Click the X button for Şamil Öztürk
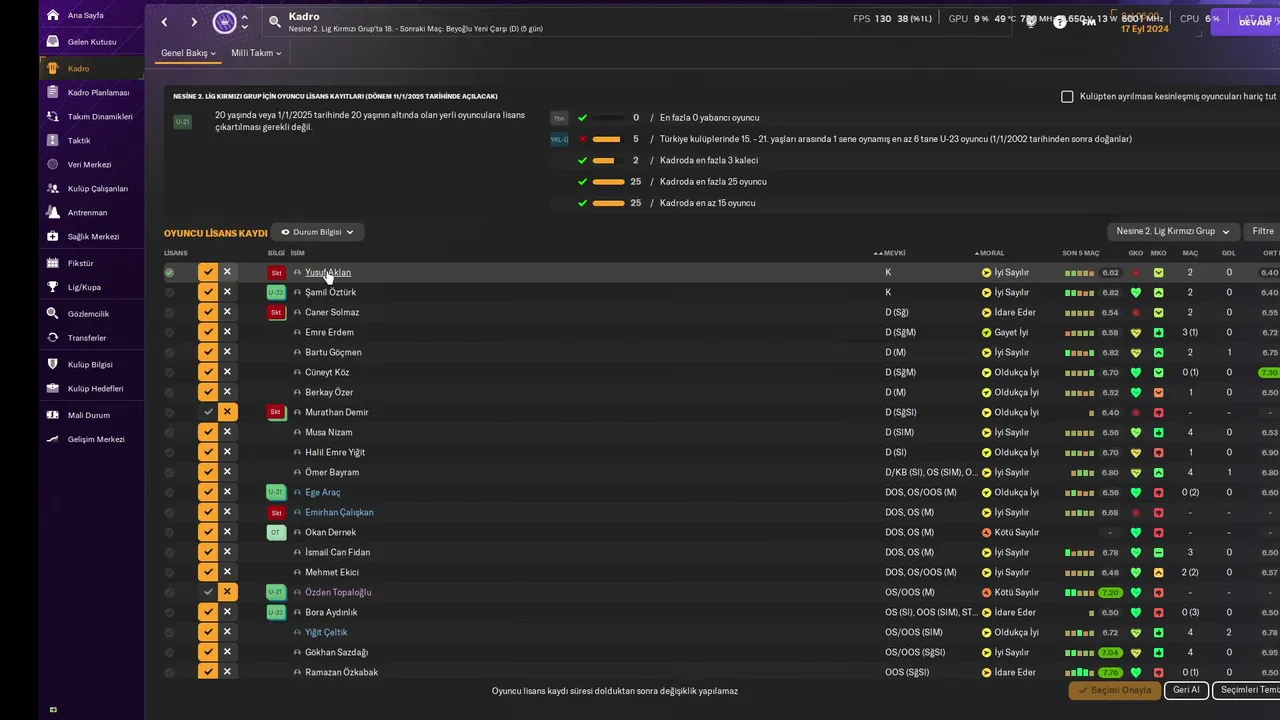The height and width of the screenshot is (720, 1280). point(227,292)
